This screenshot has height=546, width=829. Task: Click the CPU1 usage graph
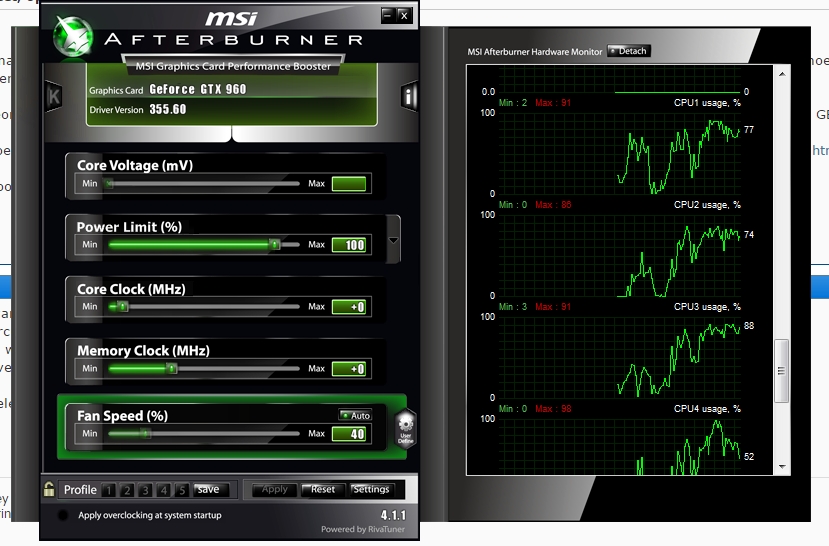tap(619, 153)
